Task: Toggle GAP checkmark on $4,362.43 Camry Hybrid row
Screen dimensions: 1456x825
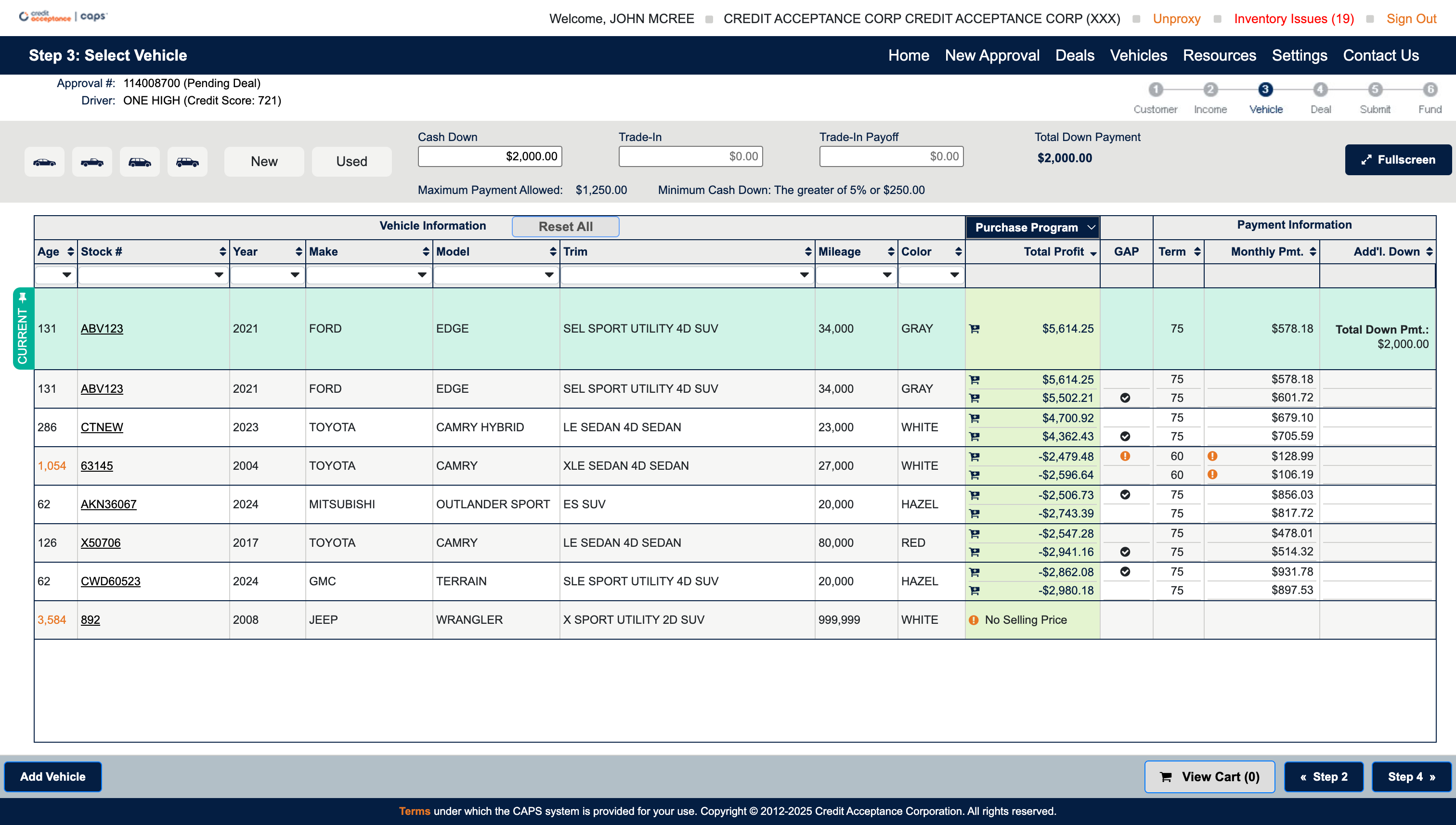Action: pos(1125,437)
